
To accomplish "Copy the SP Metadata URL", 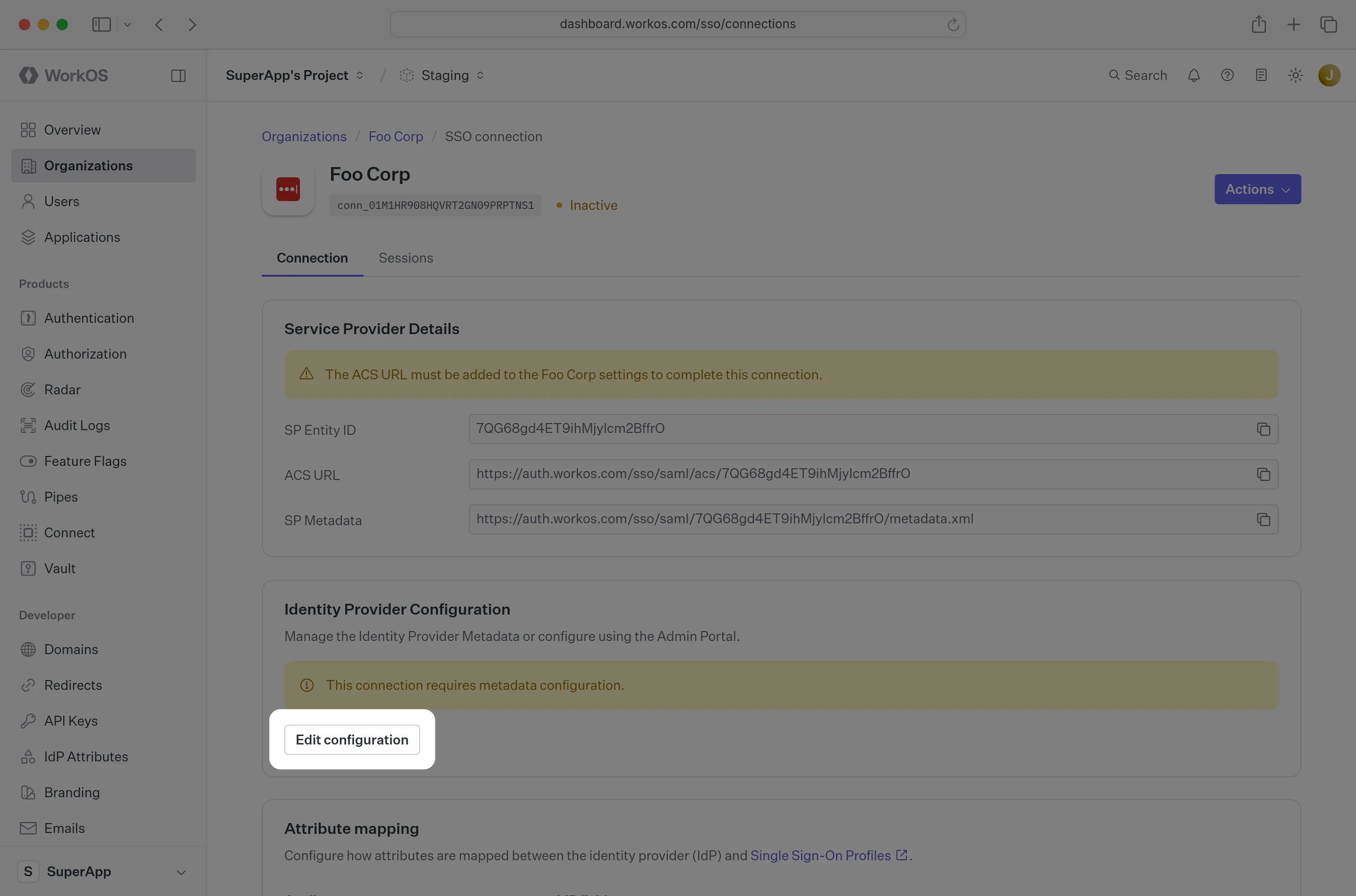I will pos(1263,520).
